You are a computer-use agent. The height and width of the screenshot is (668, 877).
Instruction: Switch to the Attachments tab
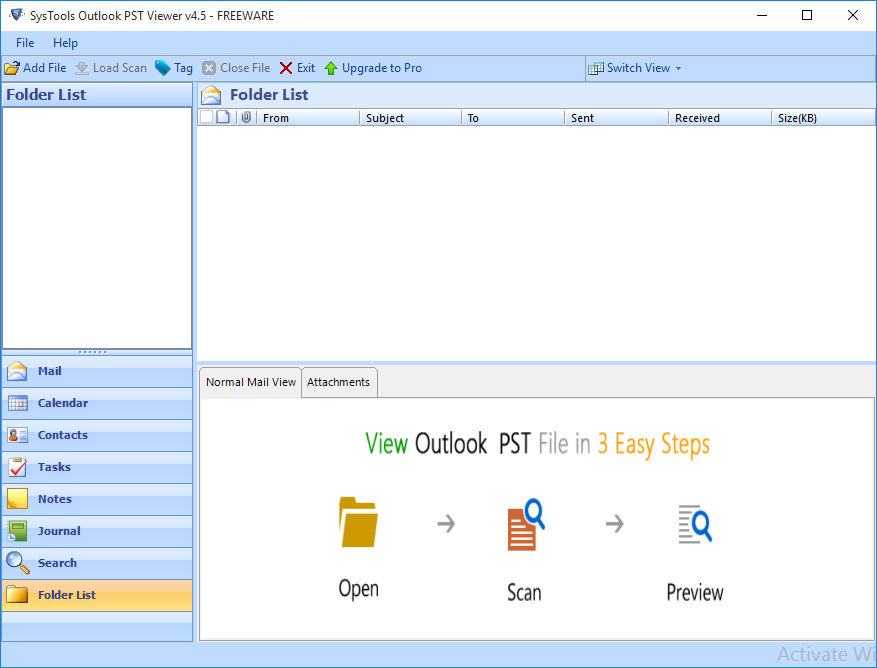point(338,382)
